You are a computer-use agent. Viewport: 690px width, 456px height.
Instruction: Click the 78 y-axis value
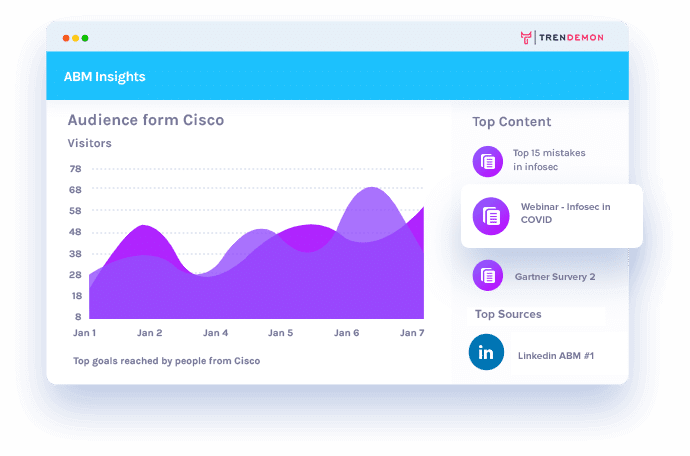pos(75,169)
